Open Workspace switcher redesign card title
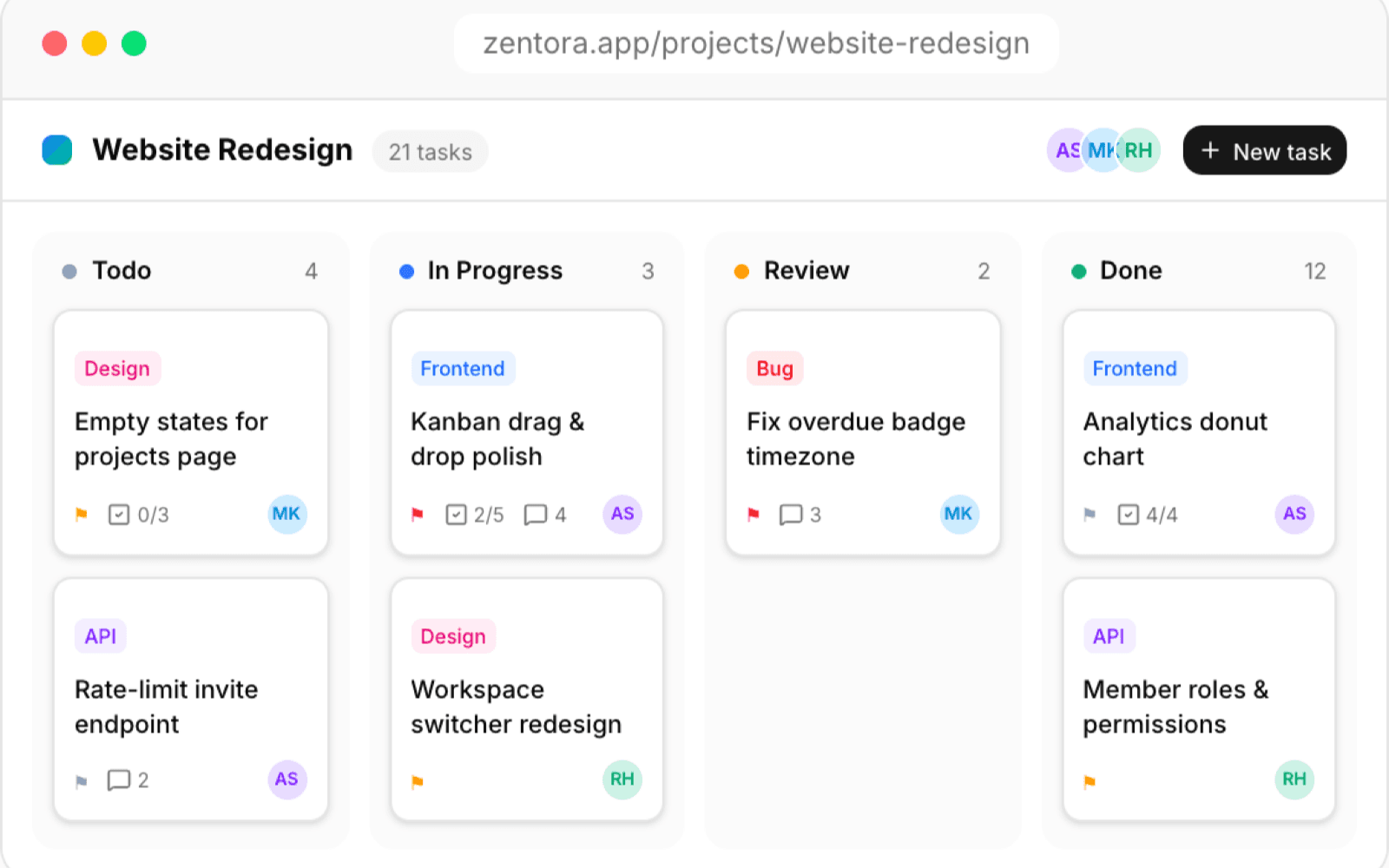 (x=517, y=707)
